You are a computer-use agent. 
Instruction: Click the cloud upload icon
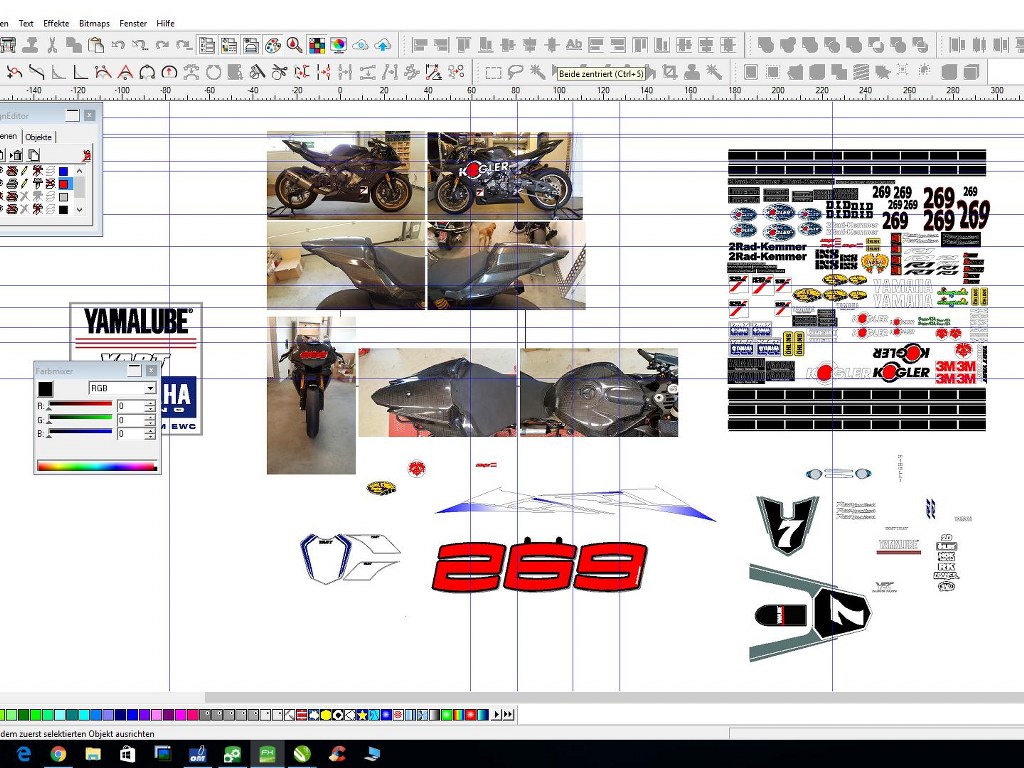tap(383, 45)
